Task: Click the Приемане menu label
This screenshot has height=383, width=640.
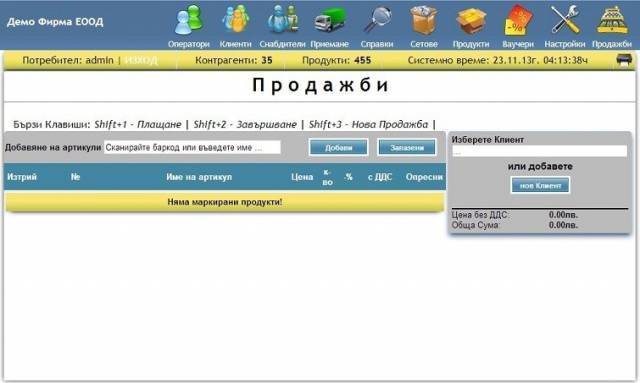Action: [x=330, y=44]
